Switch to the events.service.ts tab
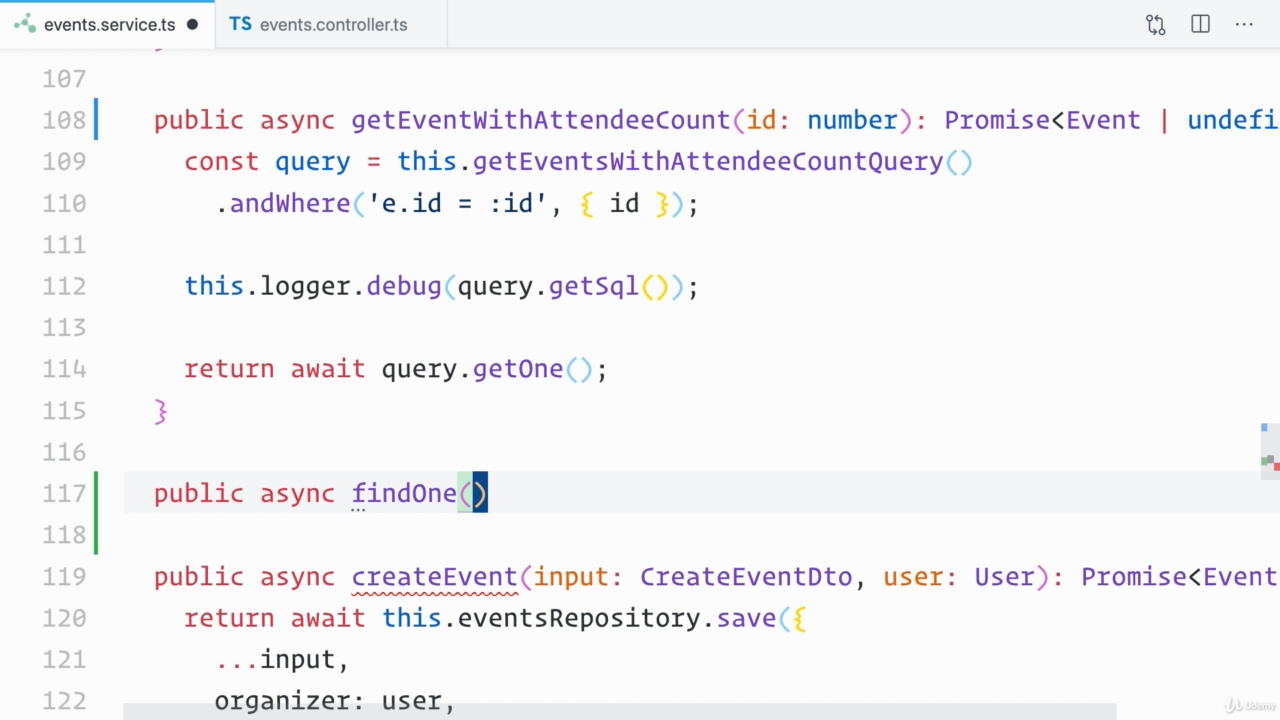 [108, 25]
